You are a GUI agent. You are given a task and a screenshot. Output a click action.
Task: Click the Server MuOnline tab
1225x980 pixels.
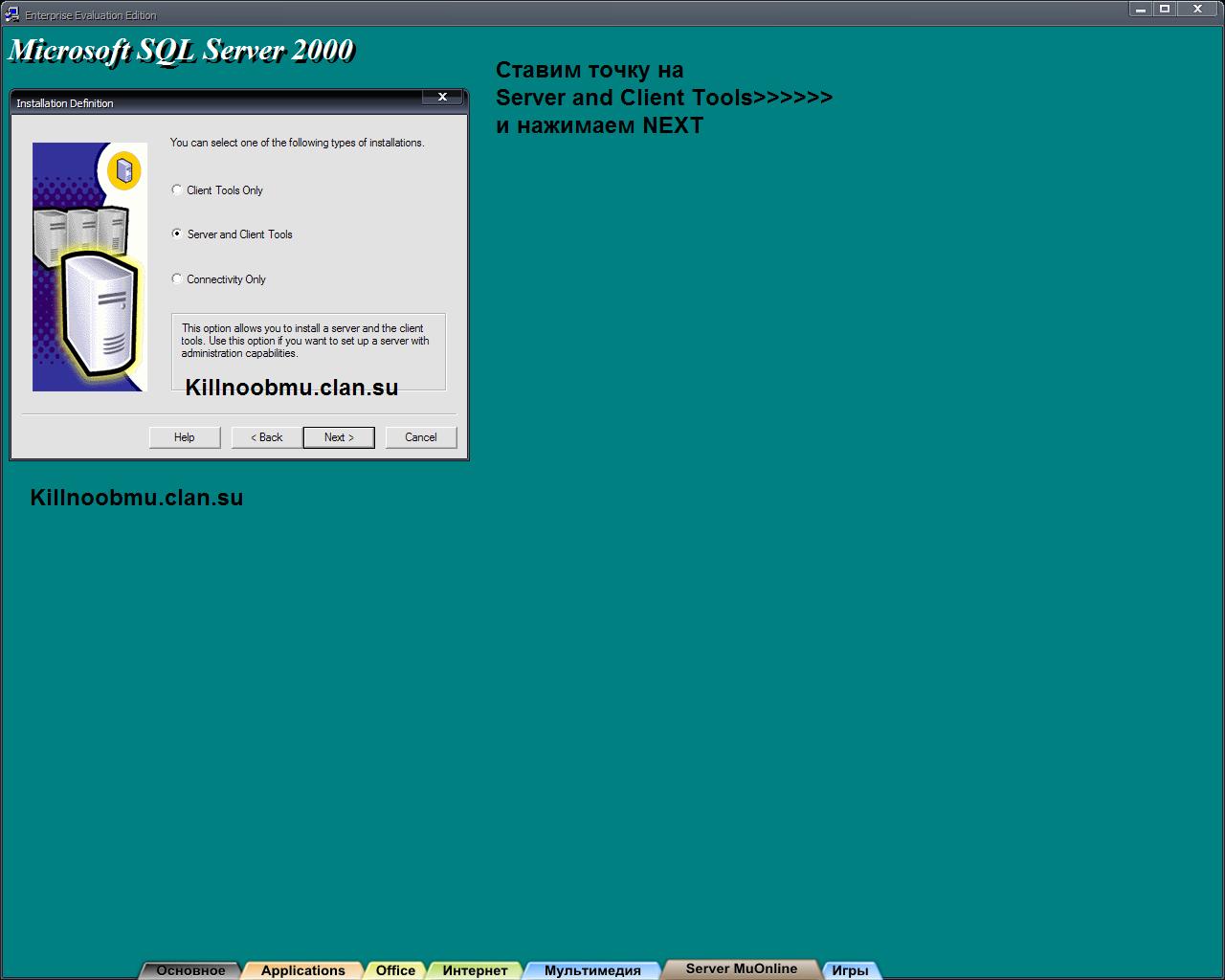point(741,969)
